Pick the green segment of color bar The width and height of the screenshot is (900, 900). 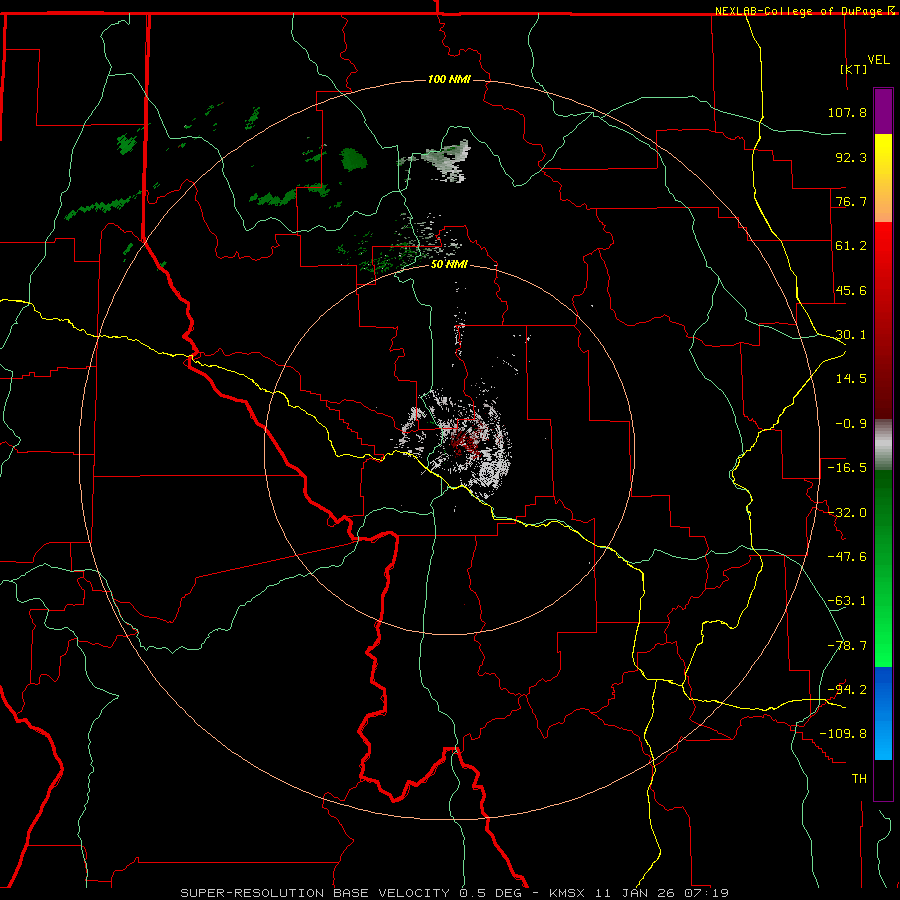(883, 568)
